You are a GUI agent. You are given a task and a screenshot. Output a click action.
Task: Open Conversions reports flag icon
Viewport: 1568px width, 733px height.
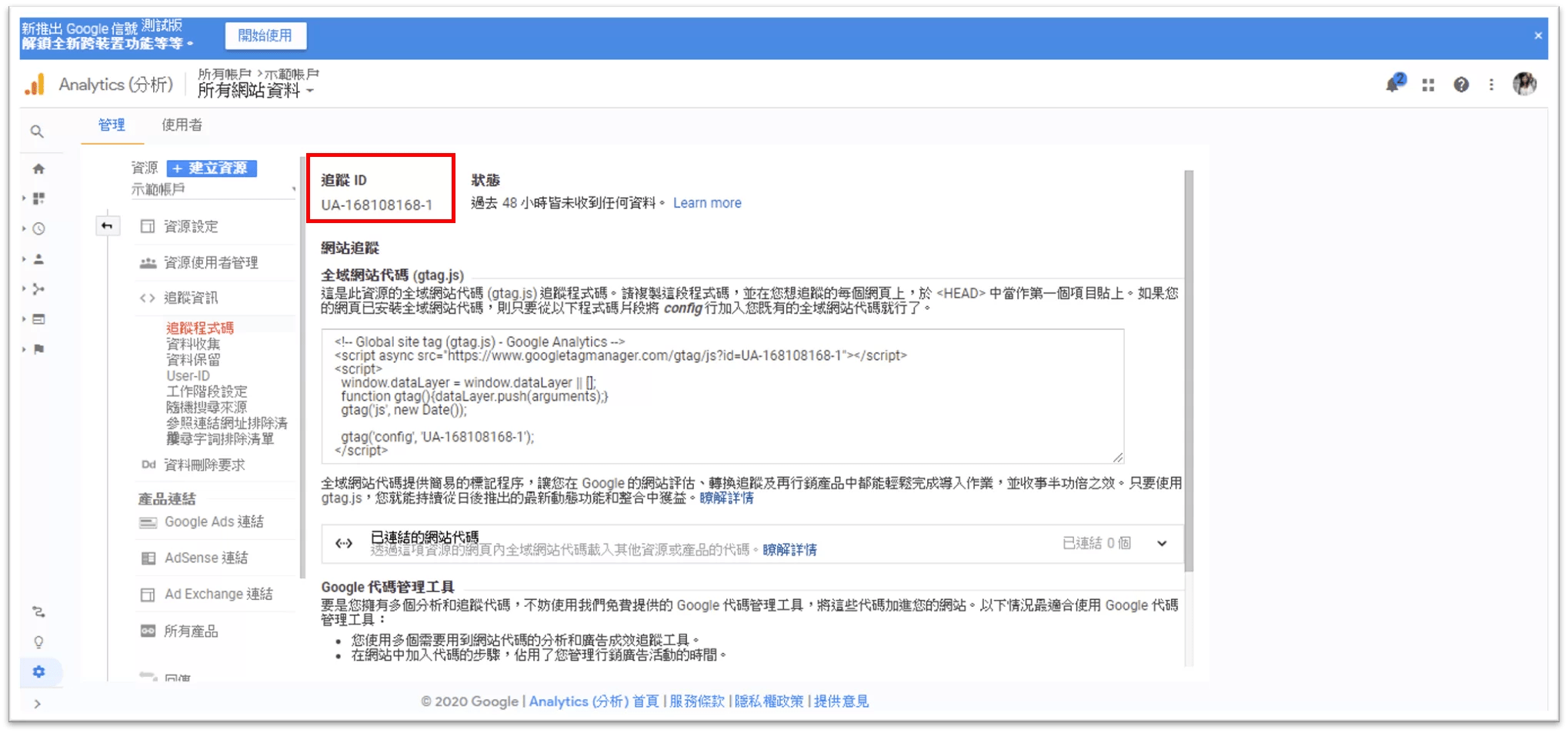(38, 349)
